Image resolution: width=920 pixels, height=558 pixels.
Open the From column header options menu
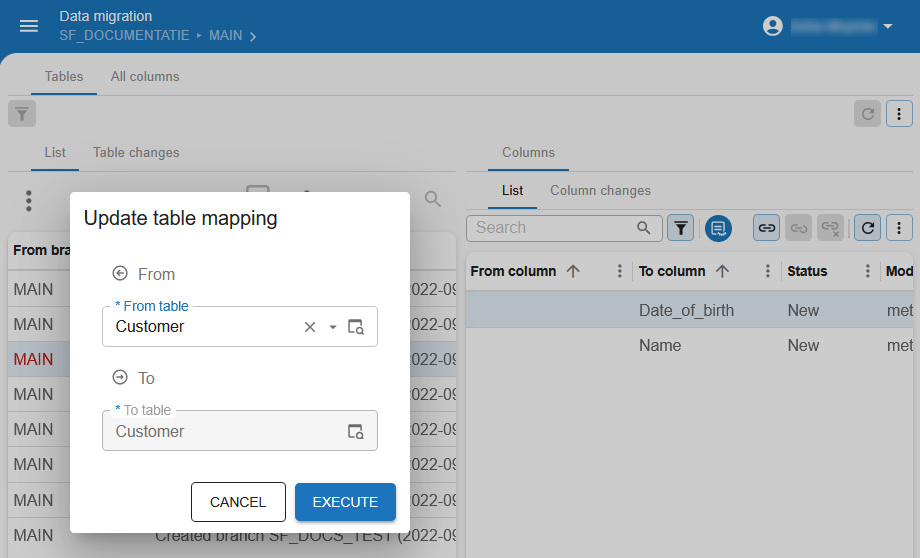(x=620, y=271)
